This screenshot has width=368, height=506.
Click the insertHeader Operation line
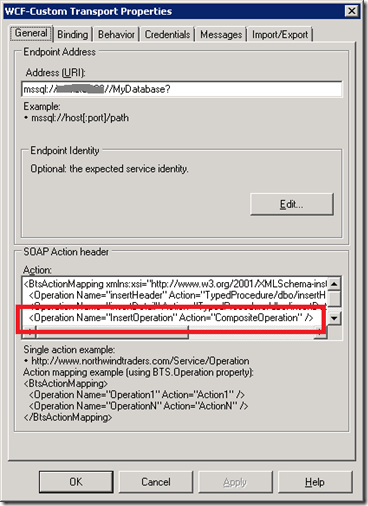coord(177,295)
